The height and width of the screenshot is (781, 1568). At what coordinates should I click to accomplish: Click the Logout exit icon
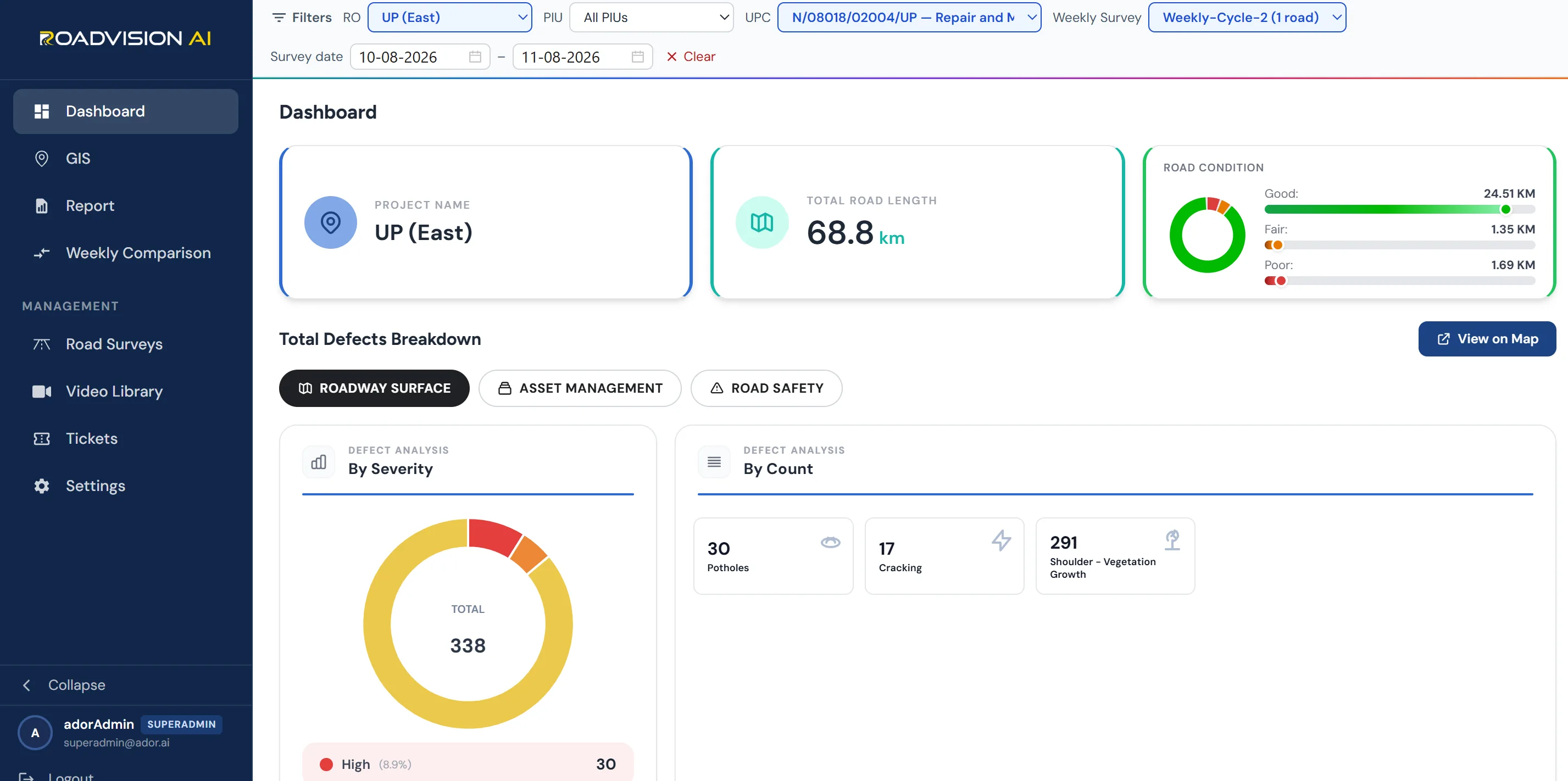26,776
